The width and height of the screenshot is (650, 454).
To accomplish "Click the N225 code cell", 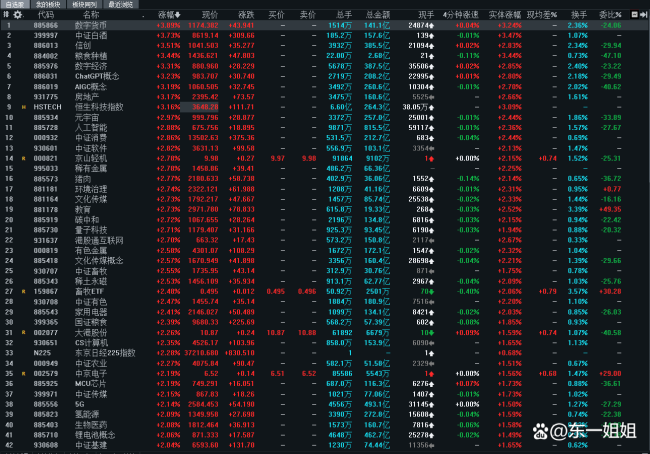I will coord(42,353).
